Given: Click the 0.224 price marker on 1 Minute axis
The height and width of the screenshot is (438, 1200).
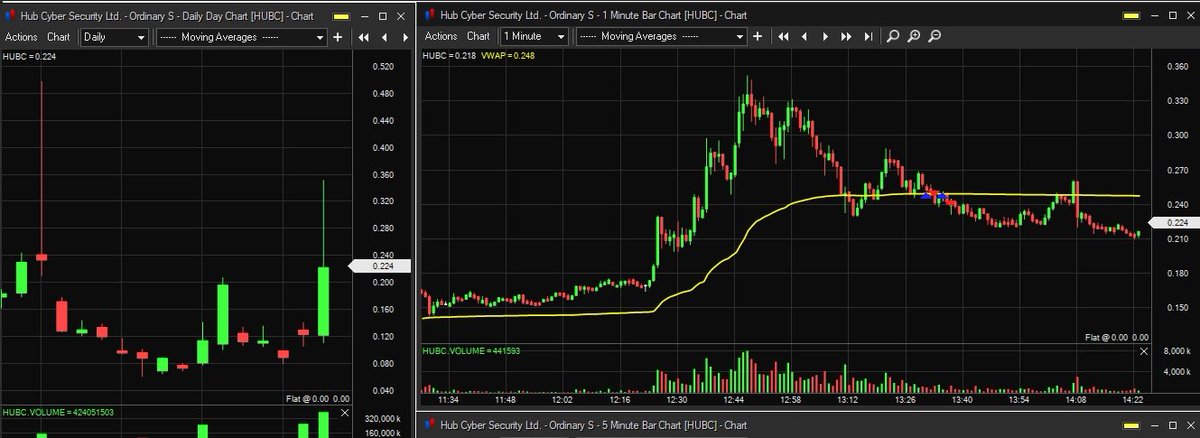Looking at the screenshot, I should tap(1175, 223).
